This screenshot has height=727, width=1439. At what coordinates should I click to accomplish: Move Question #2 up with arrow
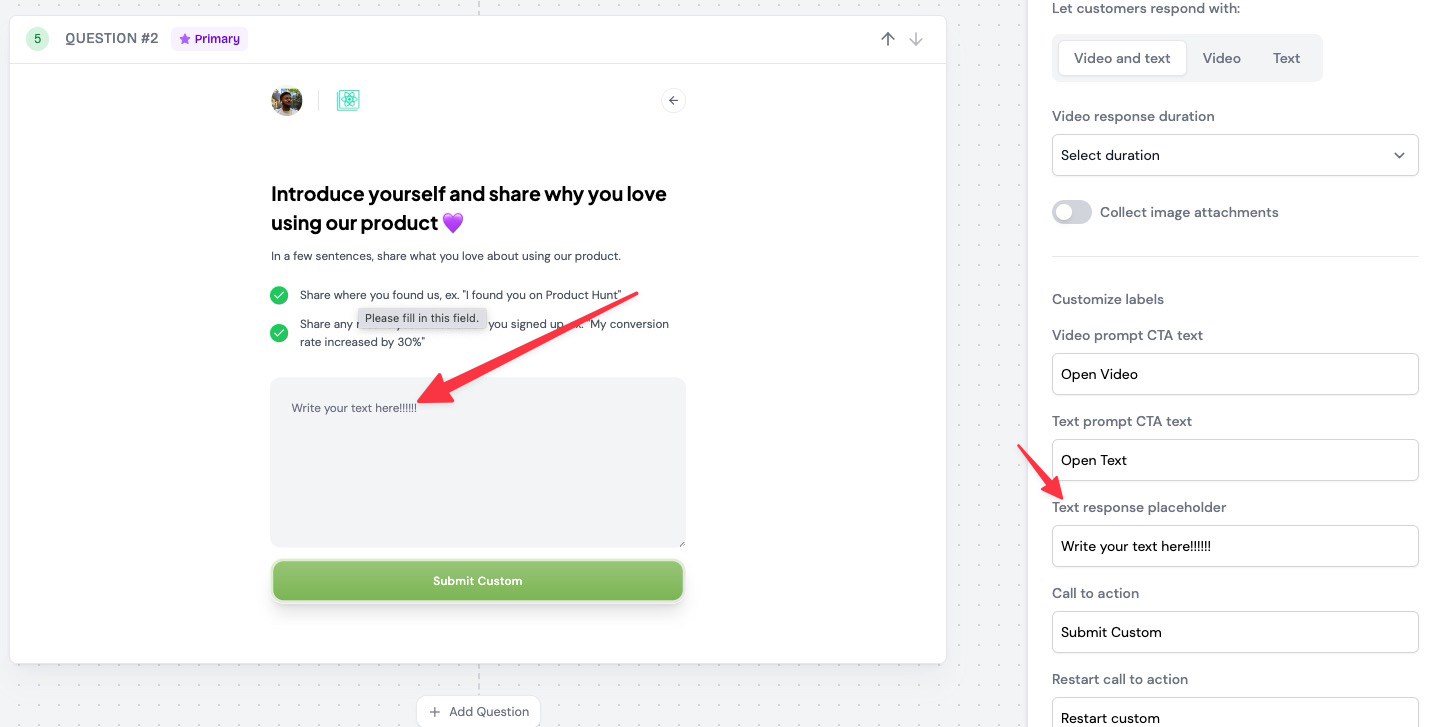[887, 39]
